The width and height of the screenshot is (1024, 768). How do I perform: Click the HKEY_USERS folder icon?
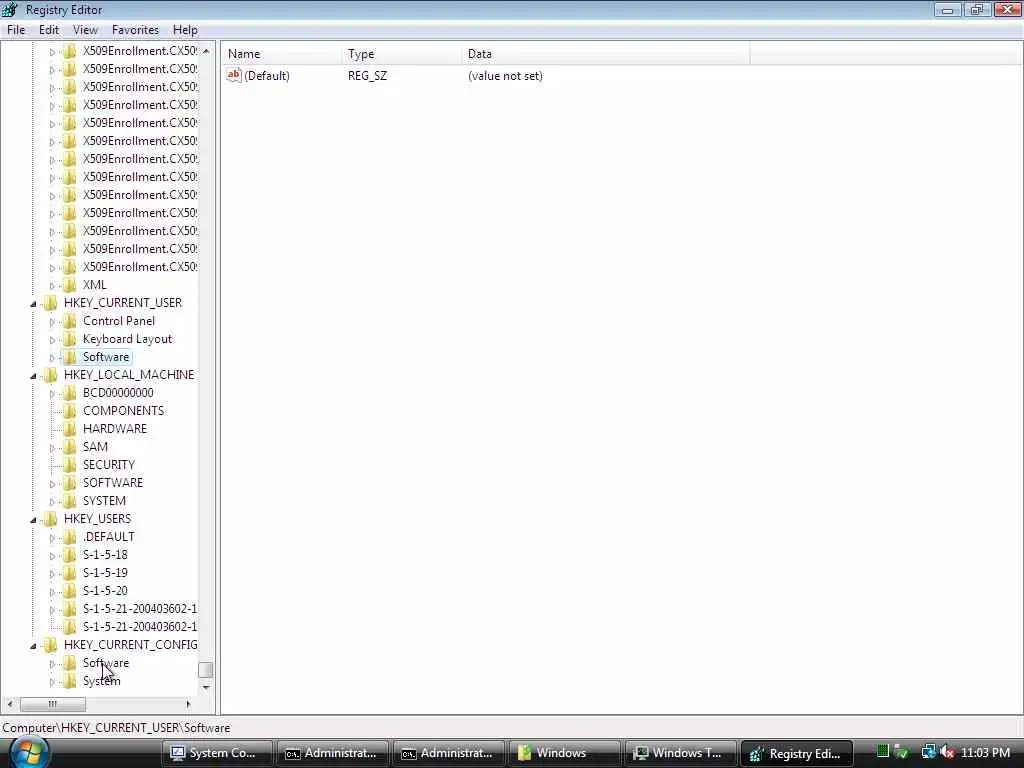50,519
